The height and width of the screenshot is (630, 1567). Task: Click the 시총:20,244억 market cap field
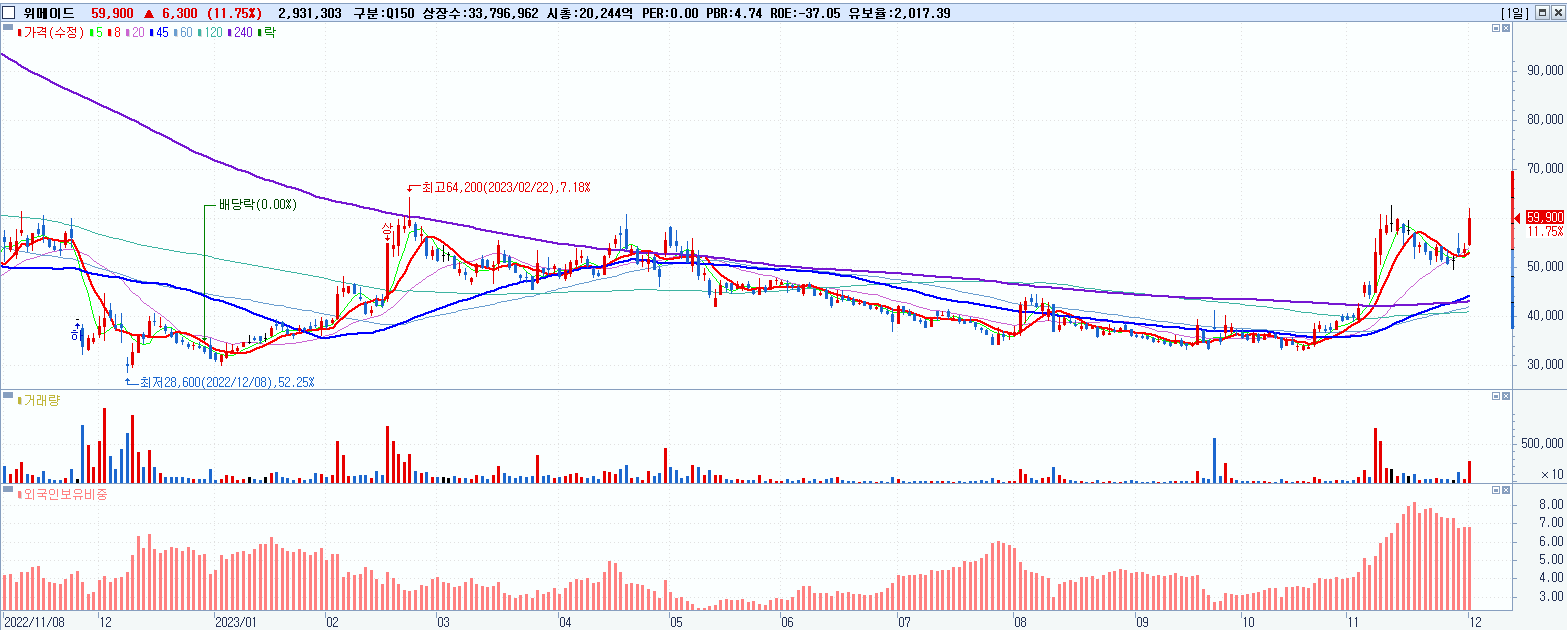[x=590, y=13]
